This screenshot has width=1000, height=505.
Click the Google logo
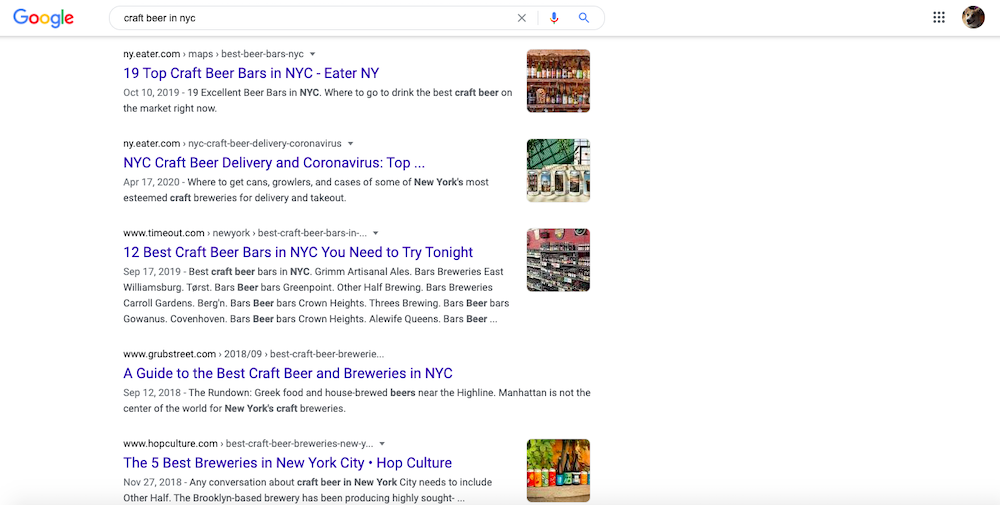pyautogui.click(x=43, y=18)
